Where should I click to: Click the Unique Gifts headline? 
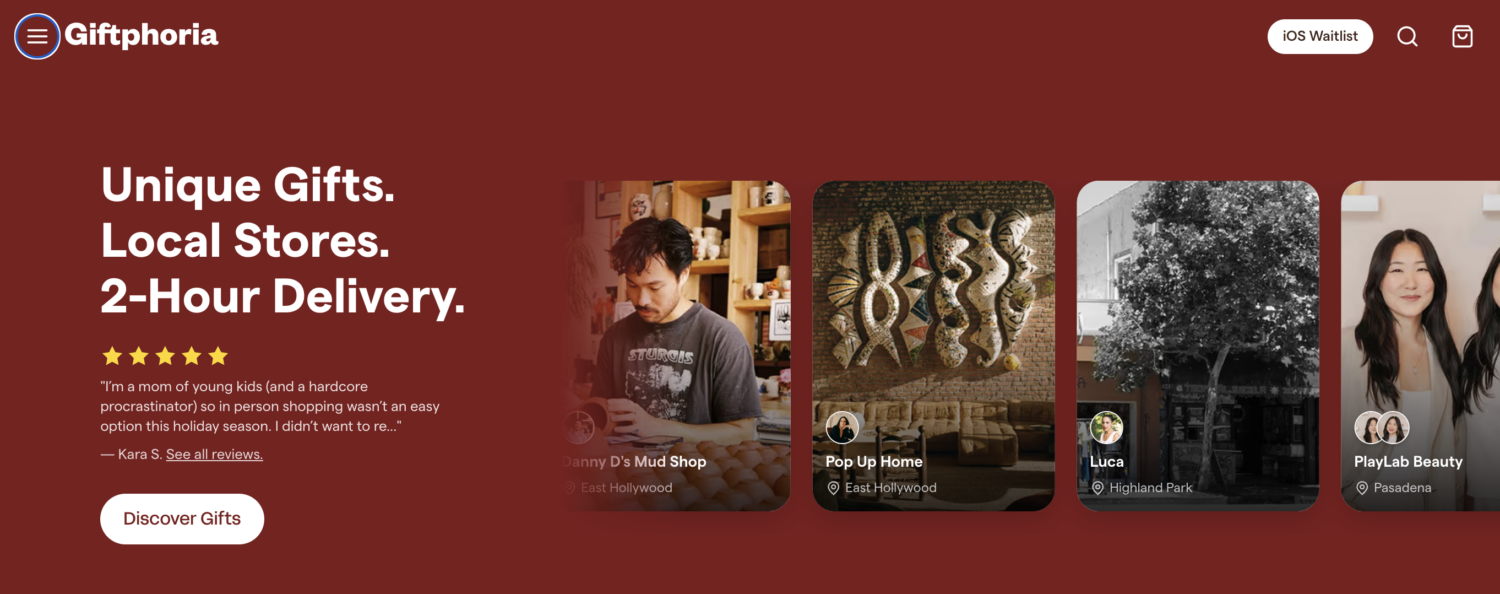pos(248,185)
